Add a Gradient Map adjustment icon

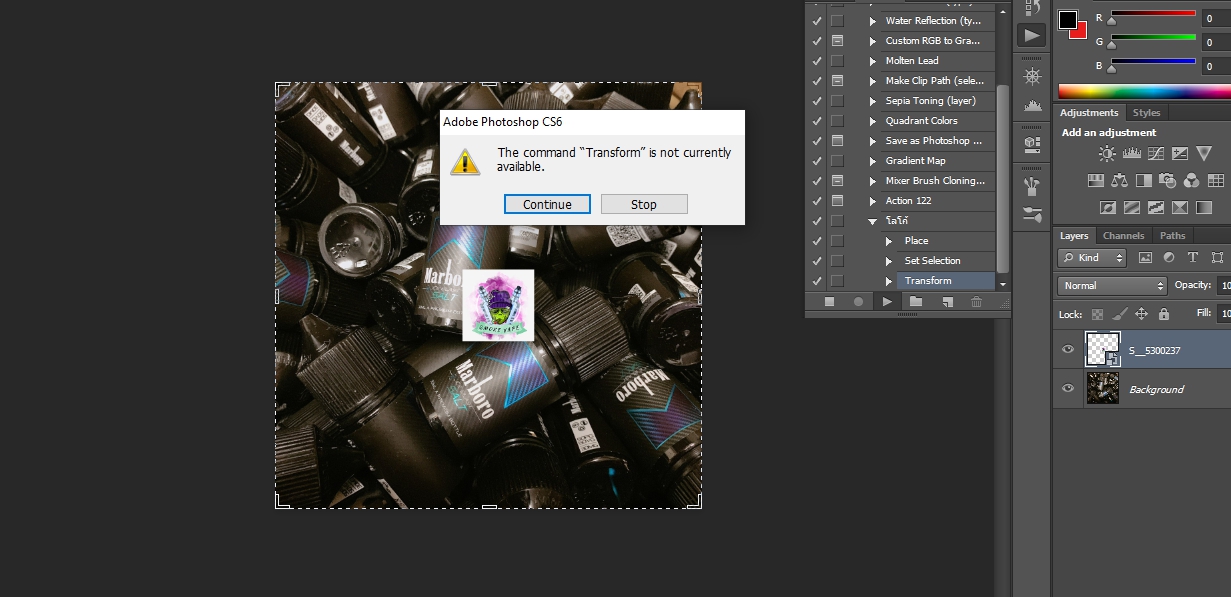(1203, 208)
